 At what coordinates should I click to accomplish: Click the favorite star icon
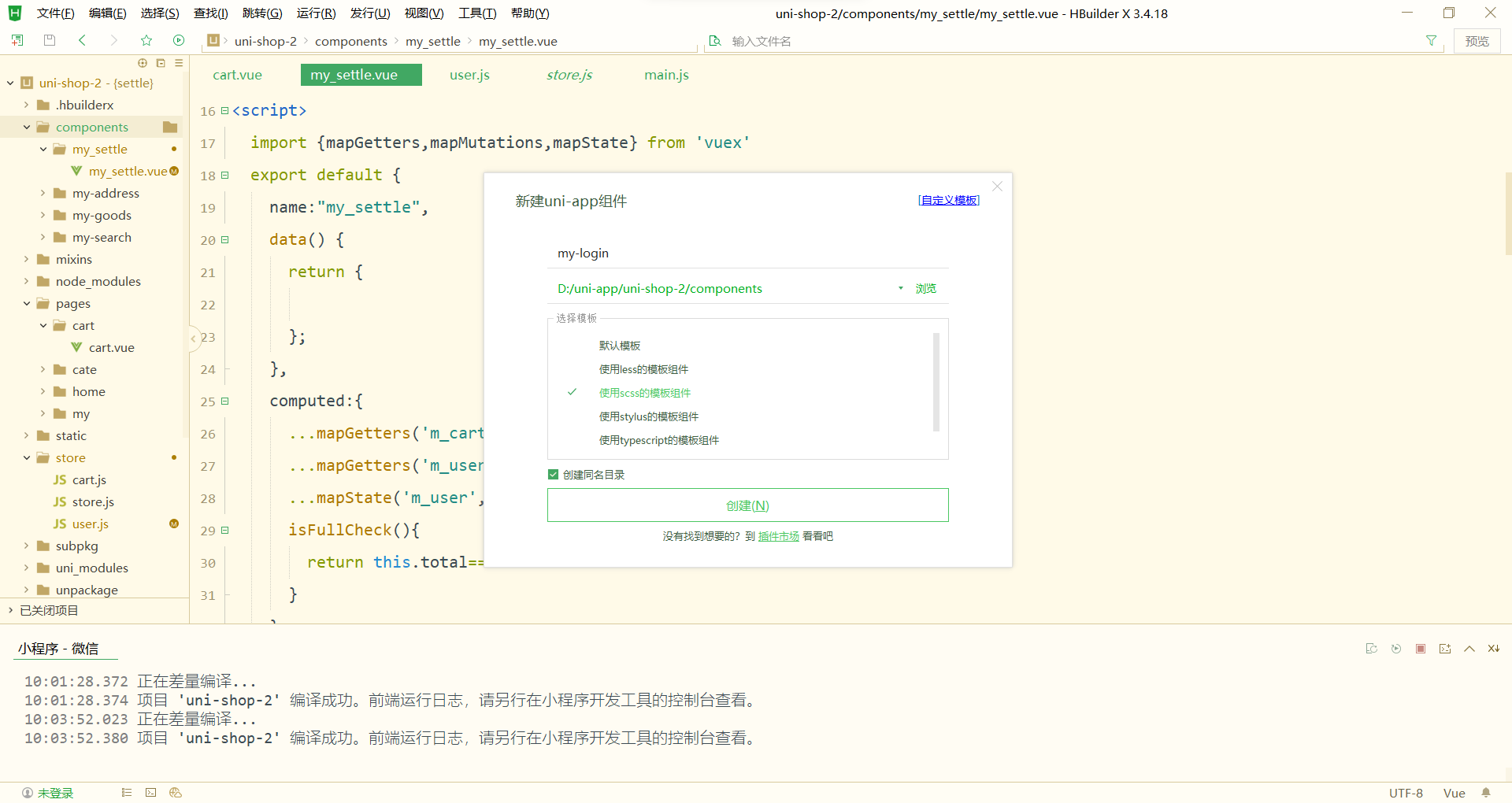click(146, 40)
